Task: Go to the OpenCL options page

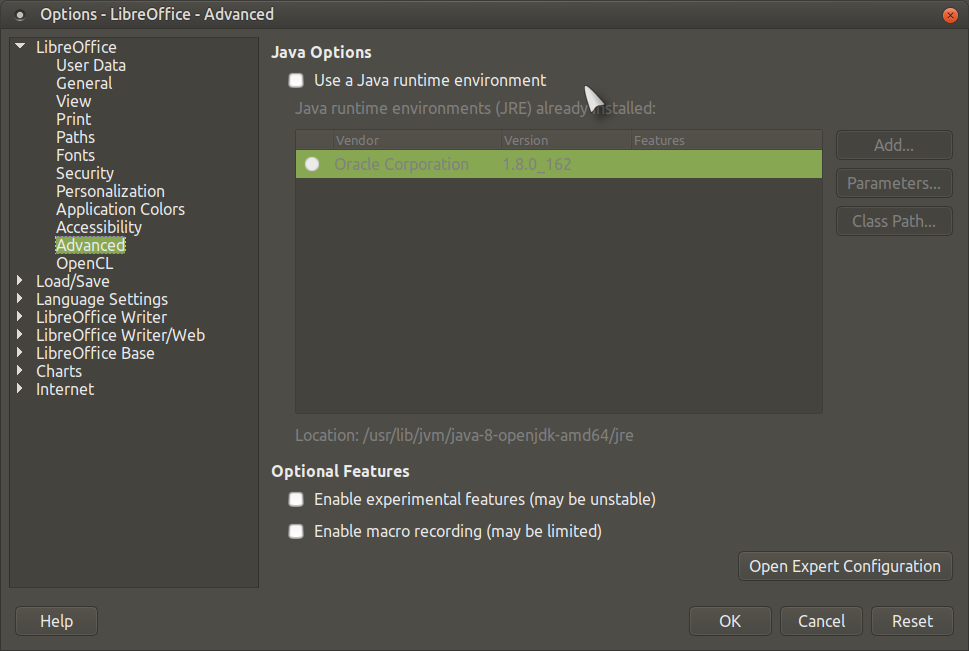Action: [x=84, y=263]
